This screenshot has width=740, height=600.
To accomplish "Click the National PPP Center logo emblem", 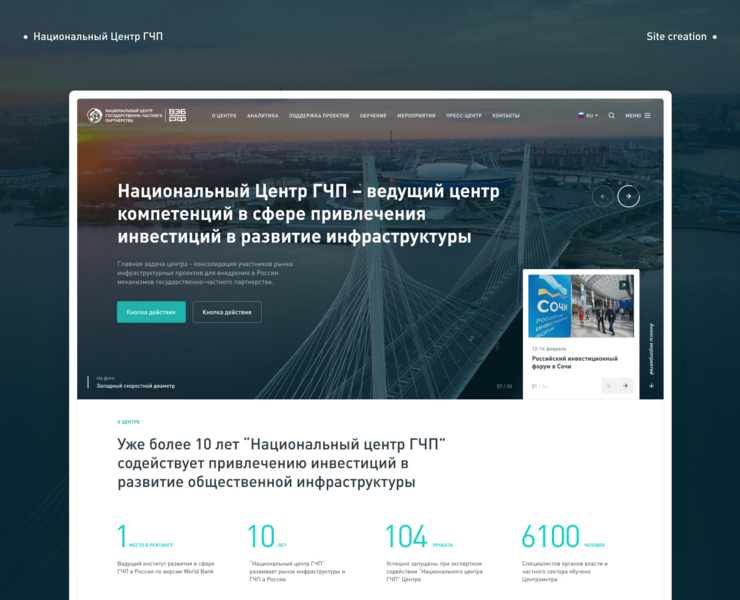I will click(94, 116).
